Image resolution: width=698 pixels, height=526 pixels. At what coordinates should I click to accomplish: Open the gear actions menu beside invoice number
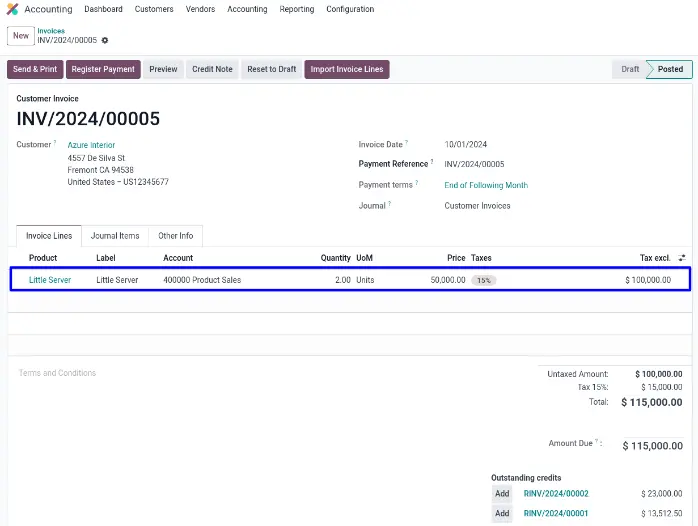click(x=105, y=40)
